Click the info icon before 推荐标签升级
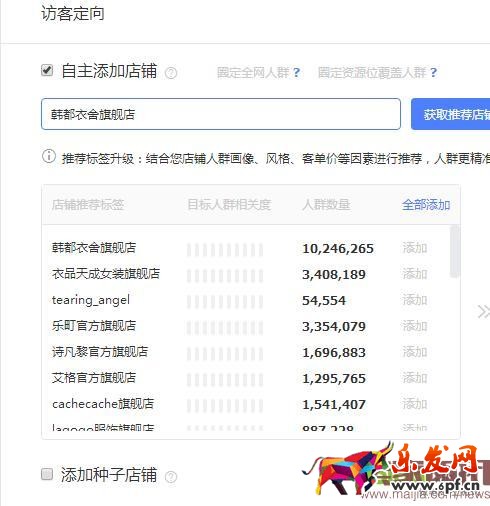490x506 pixels. click(x=49, y=156)
